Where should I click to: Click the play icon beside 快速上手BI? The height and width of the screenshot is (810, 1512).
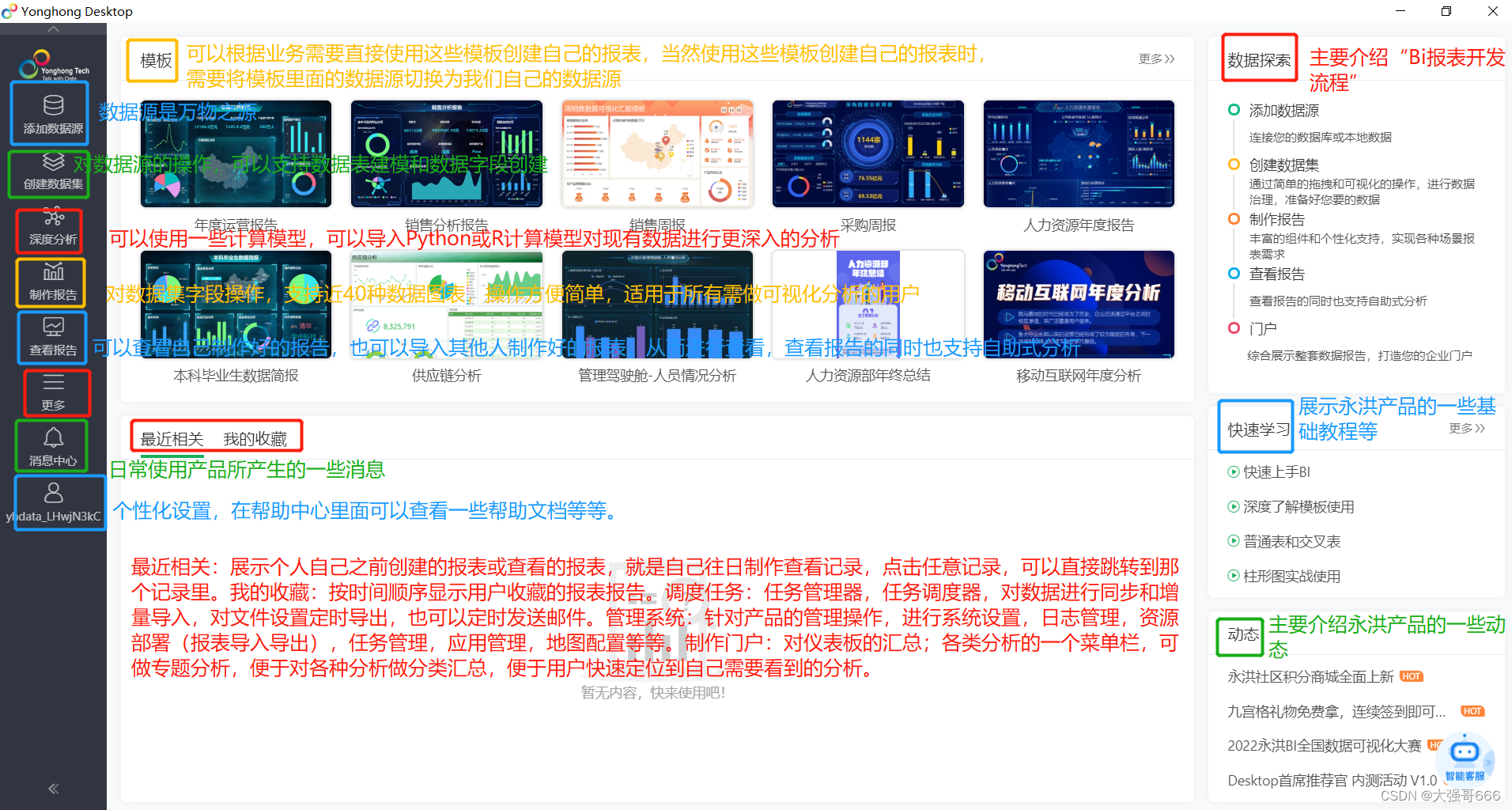[x=1234, y=471]
